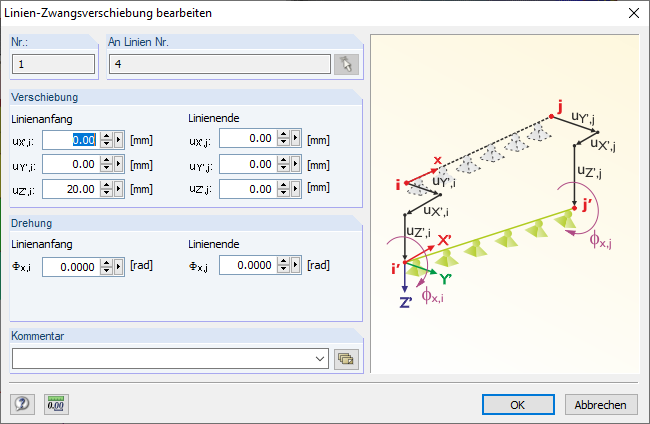Click the Verschiebung section header
650x424 pixels.
tap(44, 97)
